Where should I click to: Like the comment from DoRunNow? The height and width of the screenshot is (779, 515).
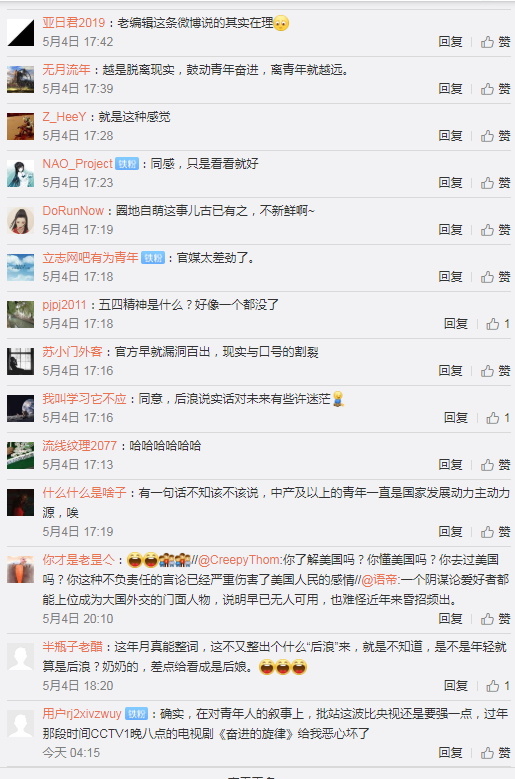coord(495,230)
